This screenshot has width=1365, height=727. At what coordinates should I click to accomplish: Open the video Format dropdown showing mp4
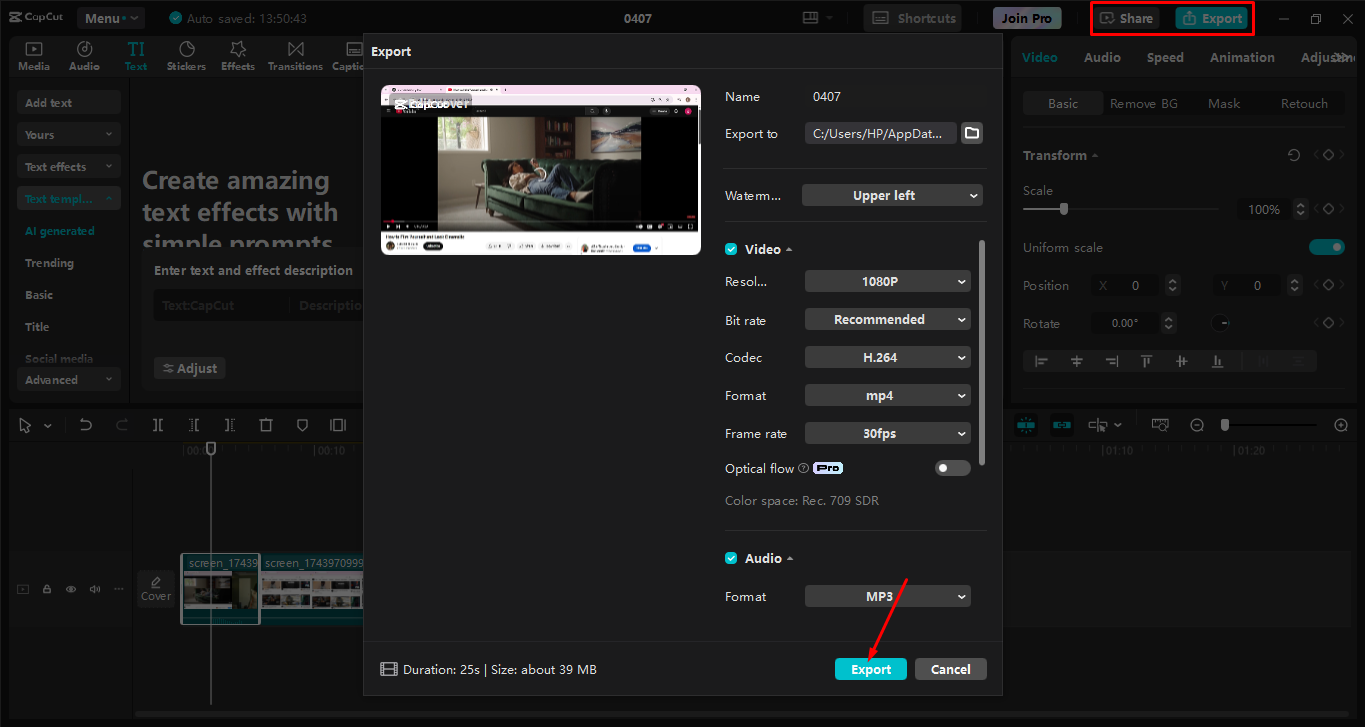(x=888, y=396)
